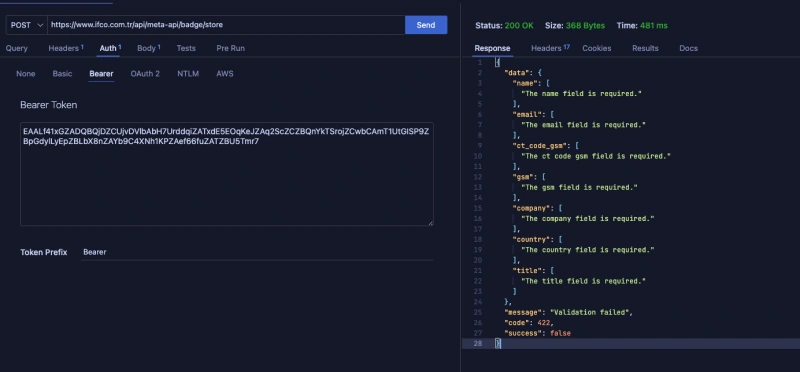Viewport: 800px width, 372px height.
Task: Click inside the Bearer Token text area
Action: coord(227,173)
